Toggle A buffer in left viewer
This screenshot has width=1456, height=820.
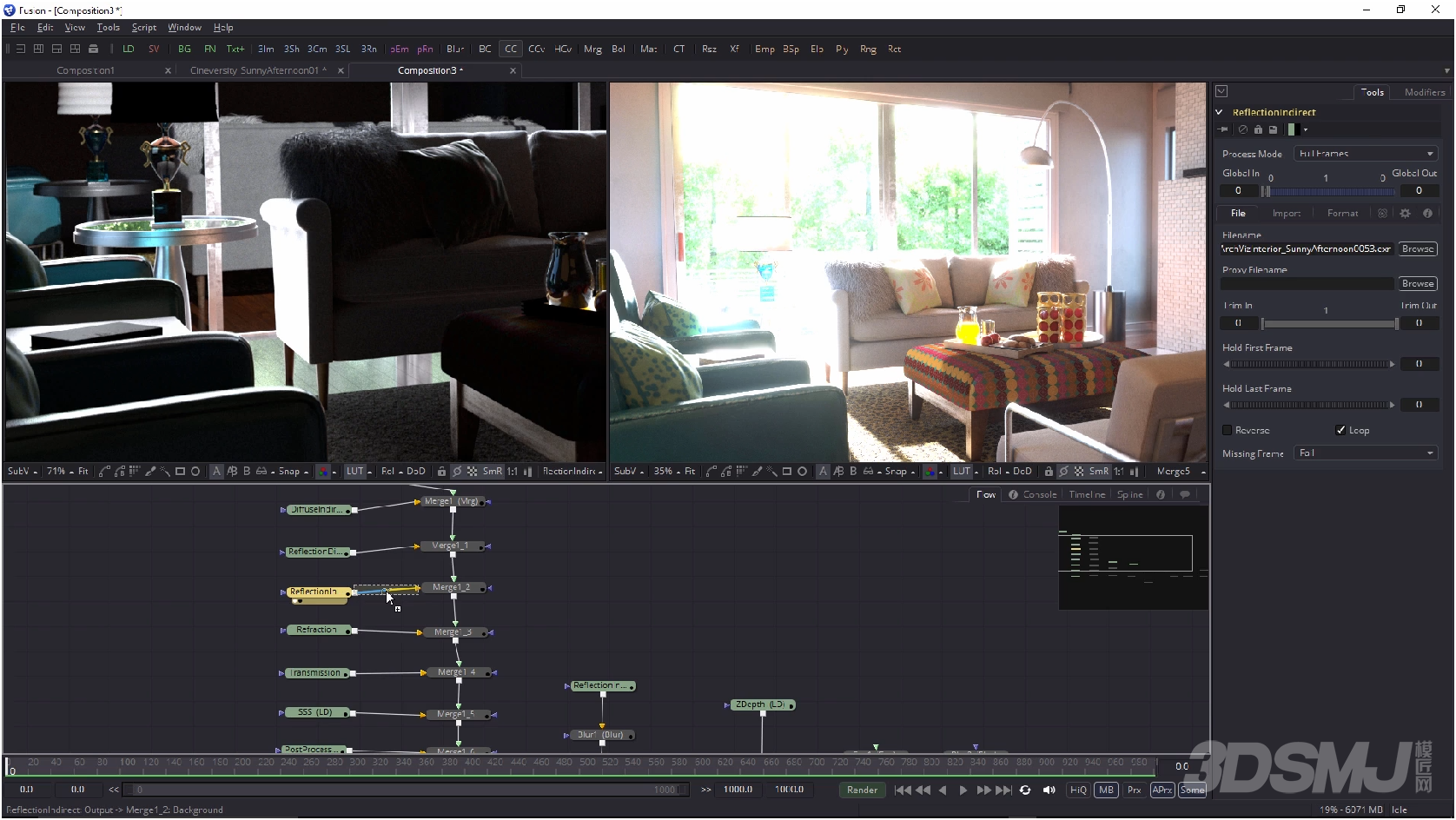point(216,472)
